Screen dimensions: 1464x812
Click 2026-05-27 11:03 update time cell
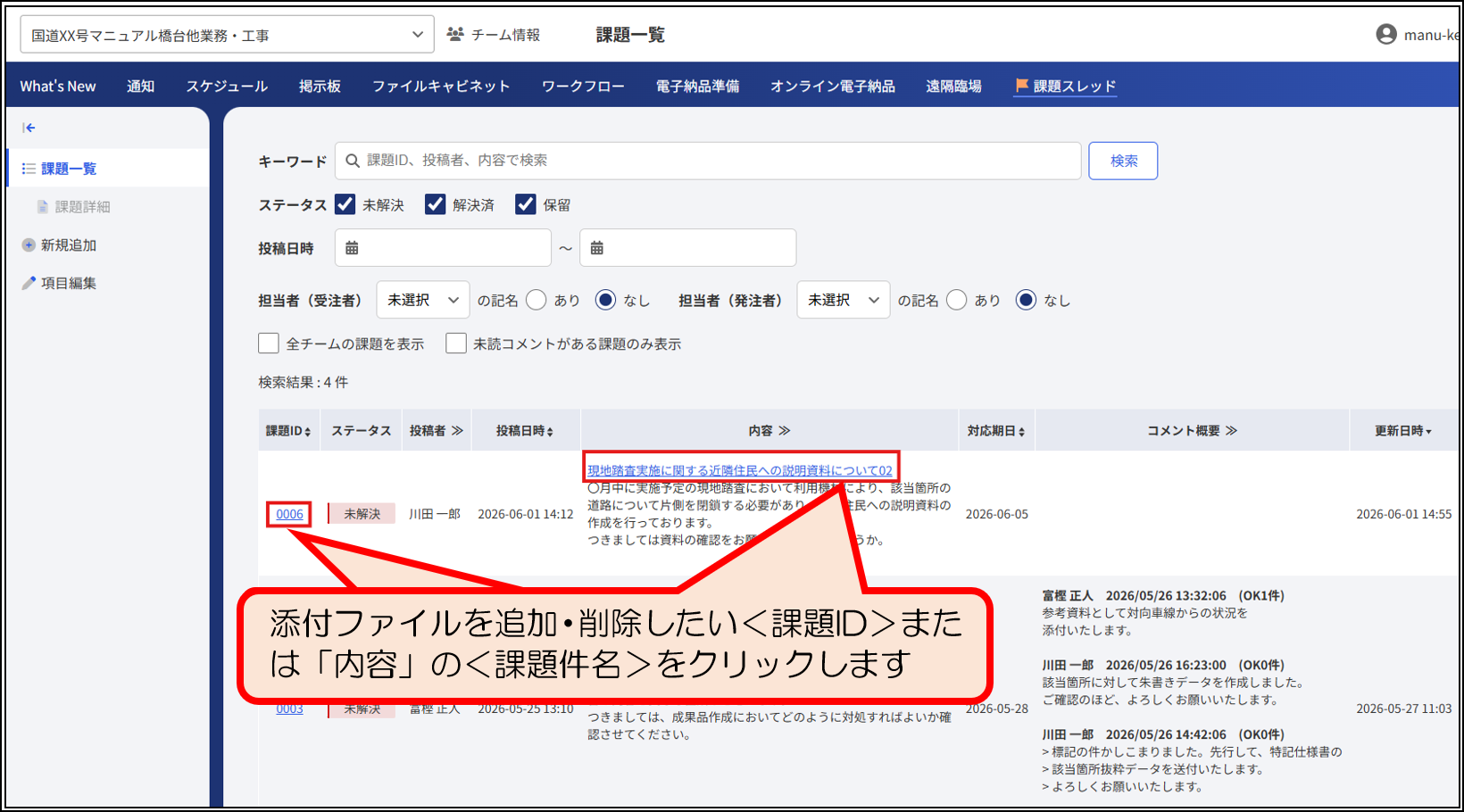pos(1403,708)
